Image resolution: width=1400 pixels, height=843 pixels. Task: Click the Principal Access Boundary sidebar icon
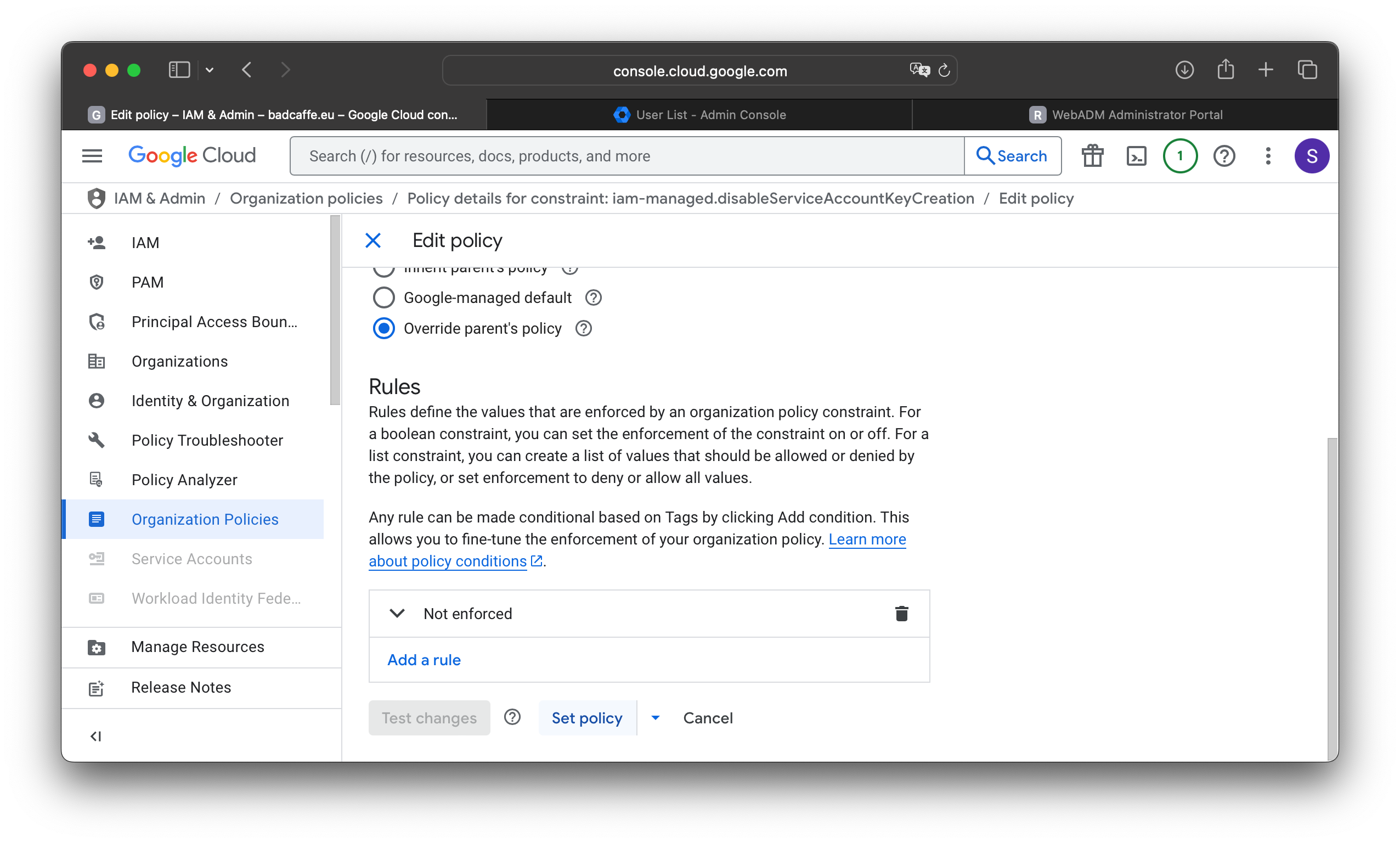(97, 322)
